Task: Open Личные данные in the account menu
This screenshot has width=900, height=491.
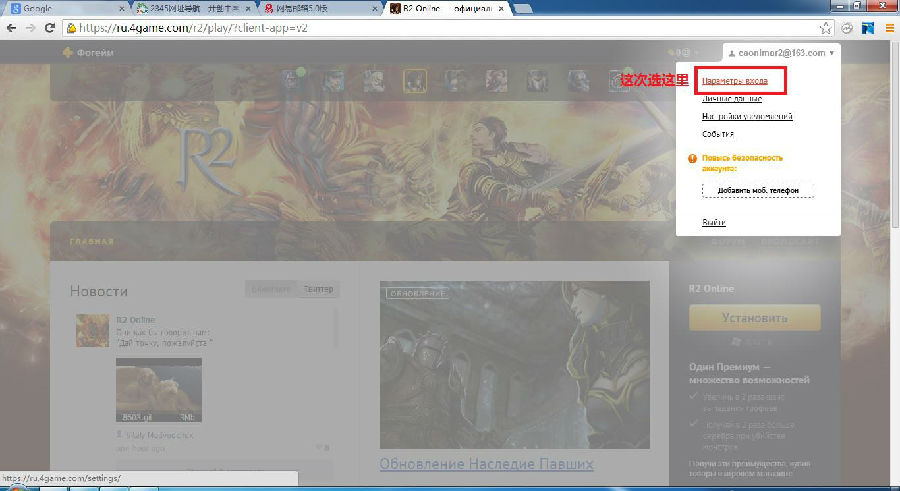Action: pyautogui.click(x=733, y=99)
